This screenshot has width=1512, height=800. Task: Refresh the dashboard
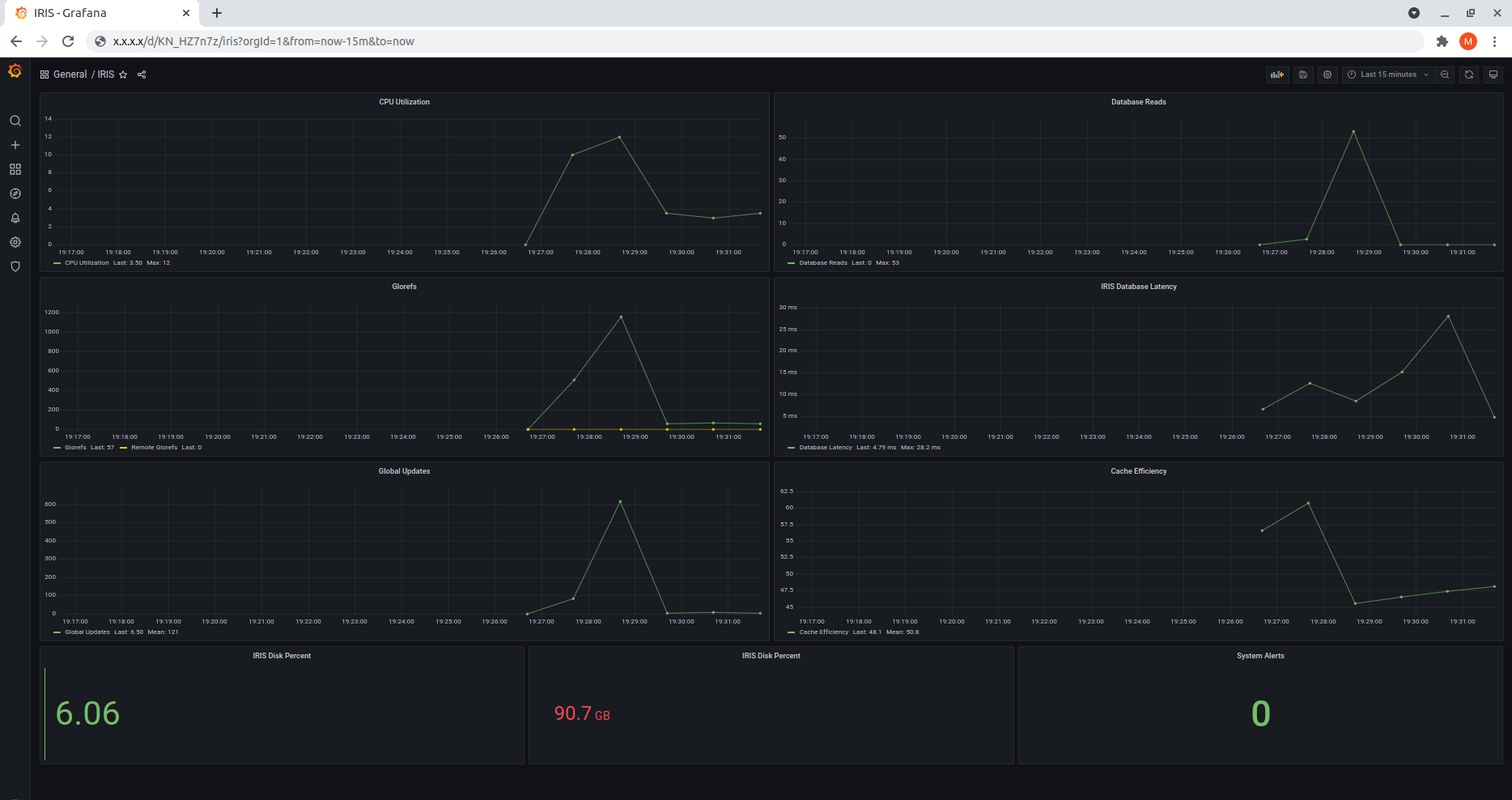[1469, 74]
